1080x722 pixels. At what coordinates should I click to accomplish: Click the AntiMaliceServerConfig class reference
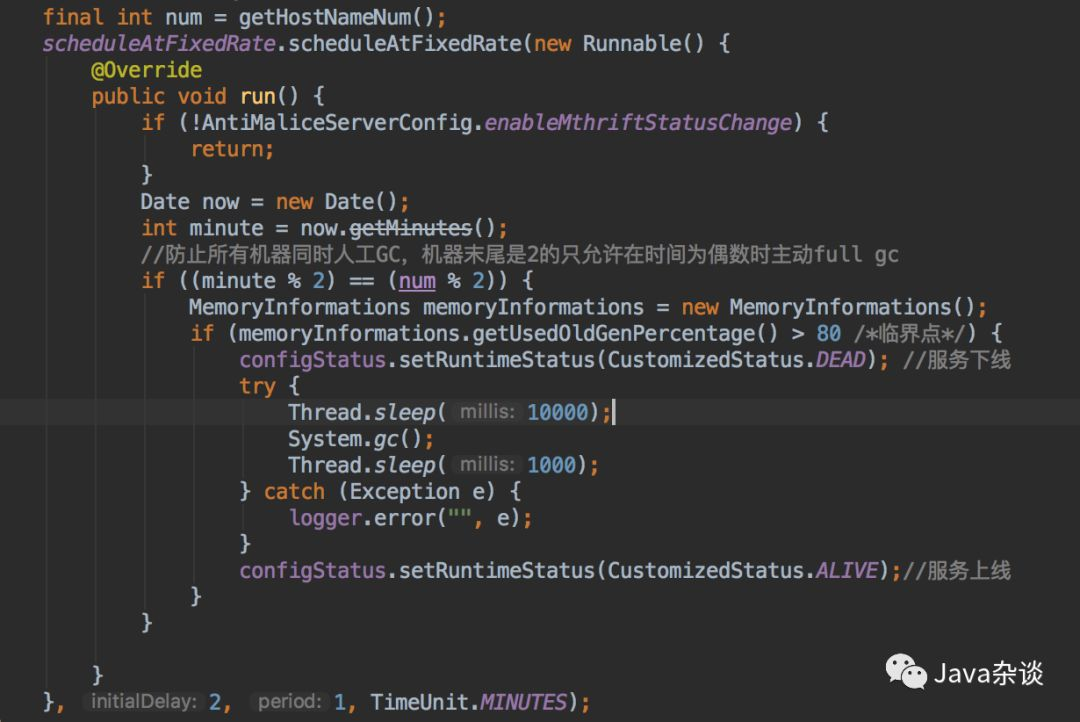[337, 122]
